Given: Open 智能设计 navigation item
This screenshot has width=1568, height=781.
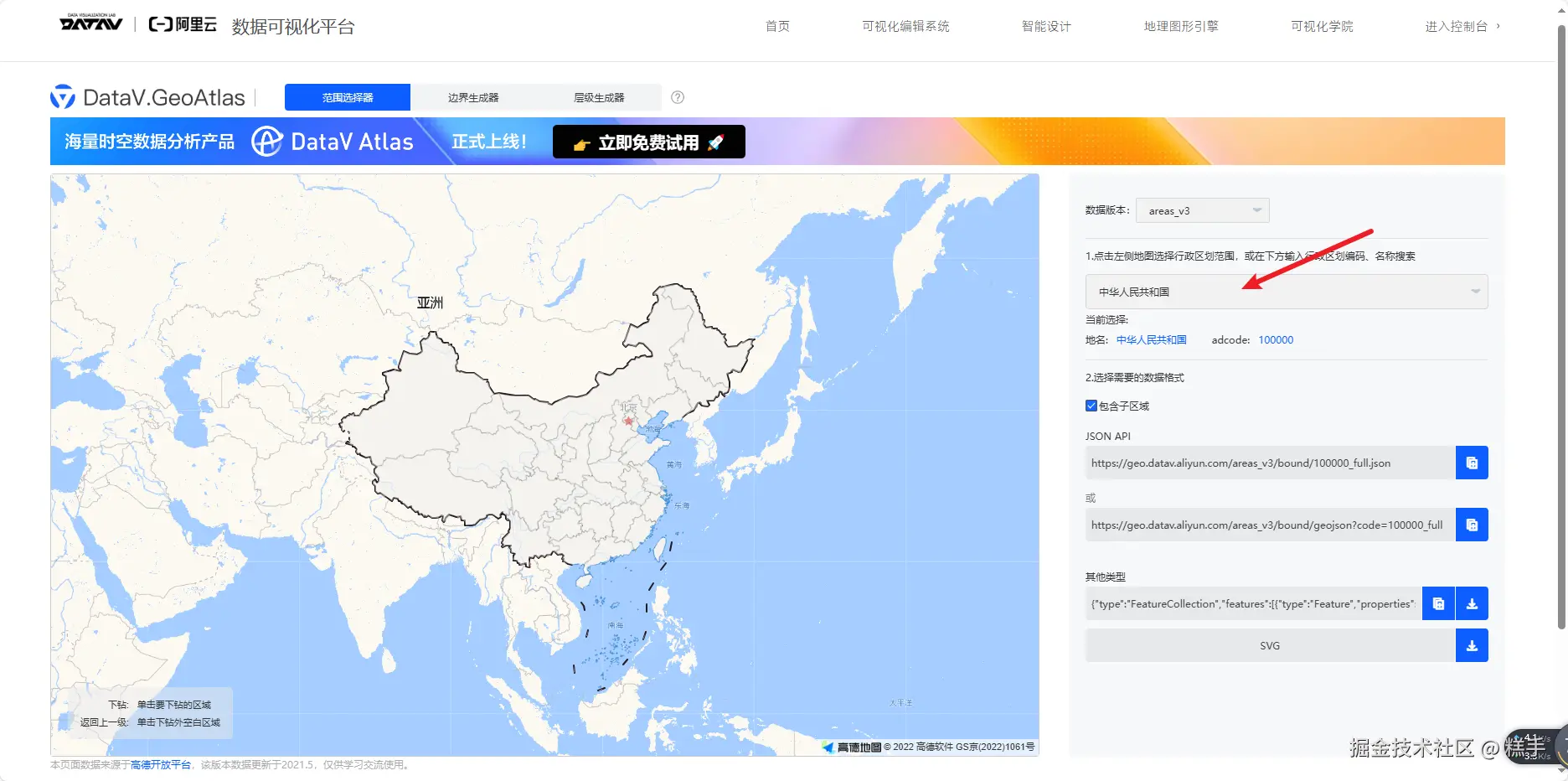Looking at the screenshot, I should [x=1046, y=26].
